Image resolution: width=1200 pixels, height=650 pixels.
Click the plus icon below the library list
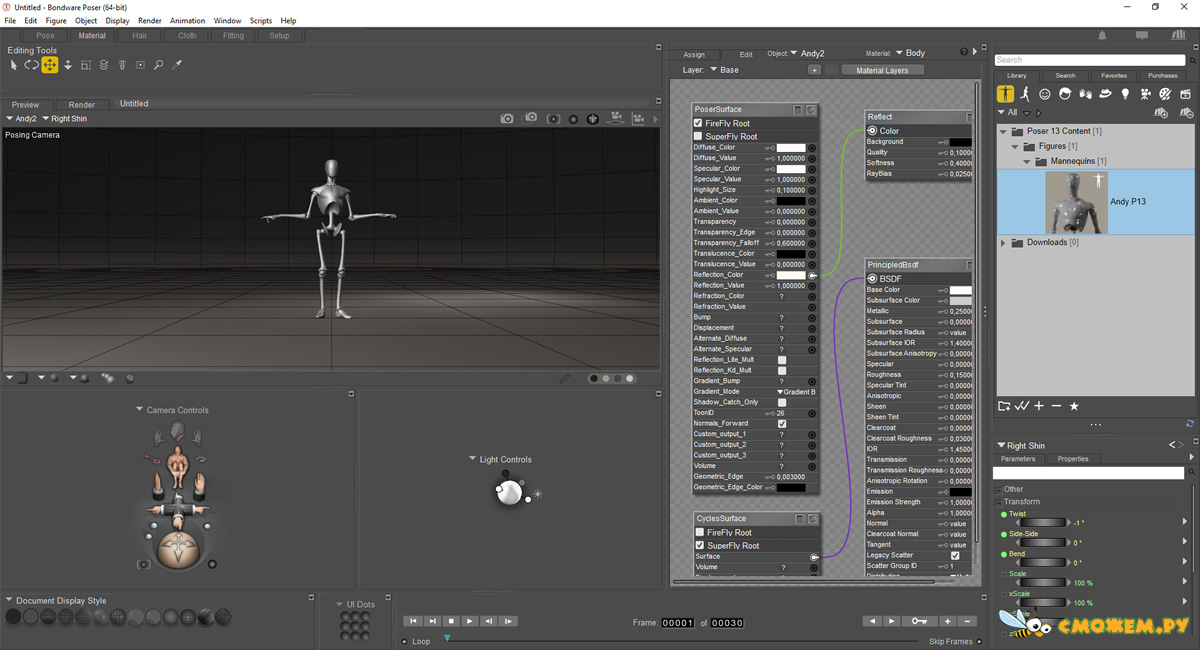tap(1039, 406)
